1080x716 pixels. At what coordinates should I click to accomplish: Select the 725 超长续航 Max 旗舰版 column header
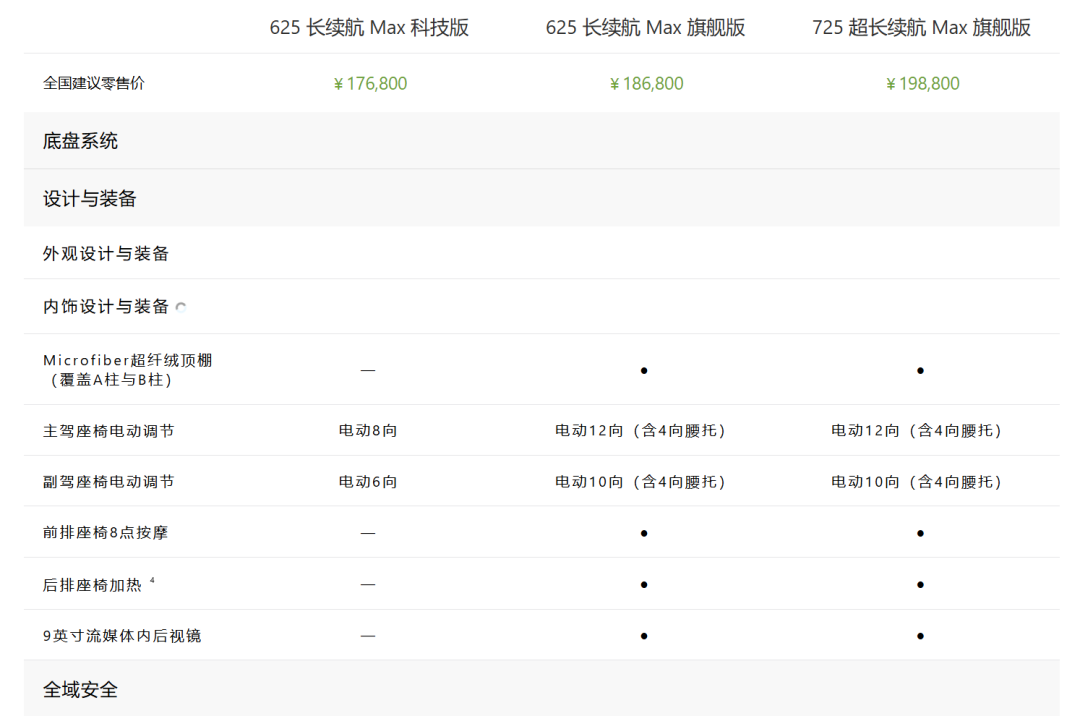(921, 28)
